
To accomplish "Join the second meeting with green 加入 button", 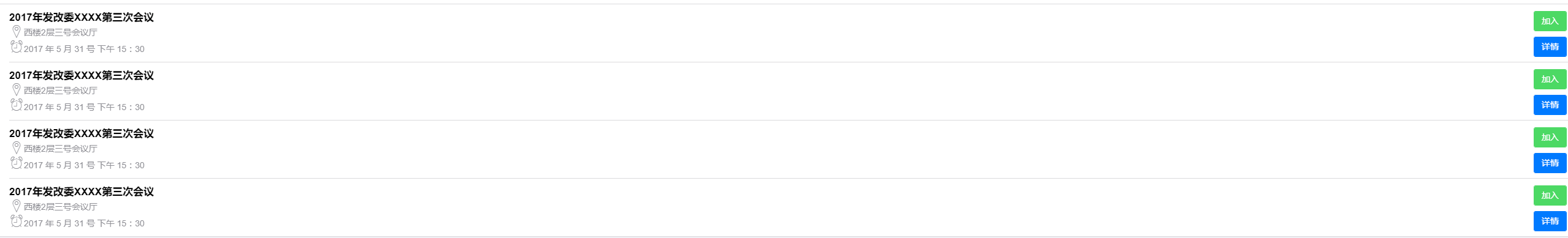I will point(1550,79).
